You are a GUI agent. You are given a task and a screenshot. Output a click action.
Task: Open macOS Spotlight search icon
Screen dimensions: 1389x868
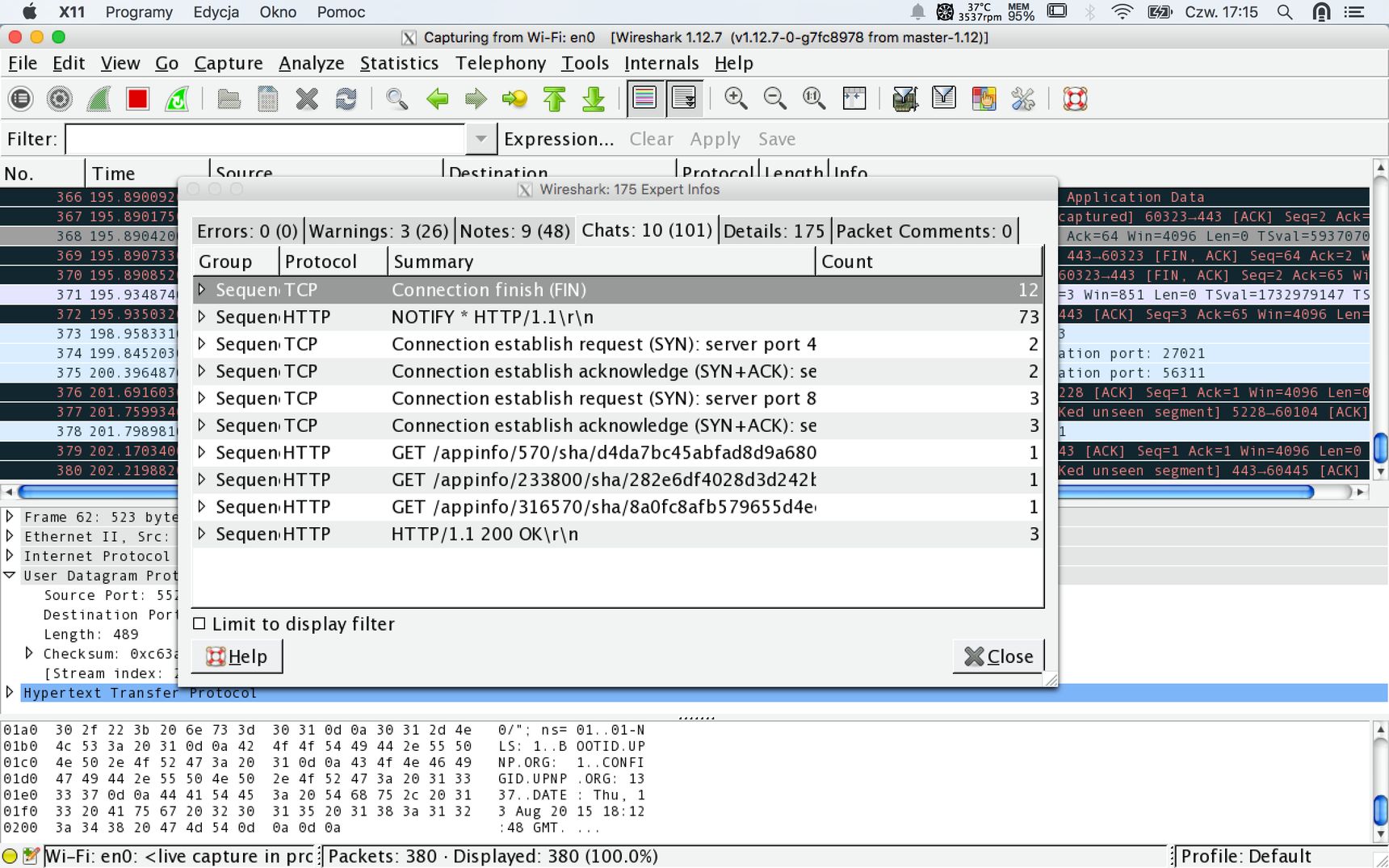pyautogui.click(x=1284, y=12)
